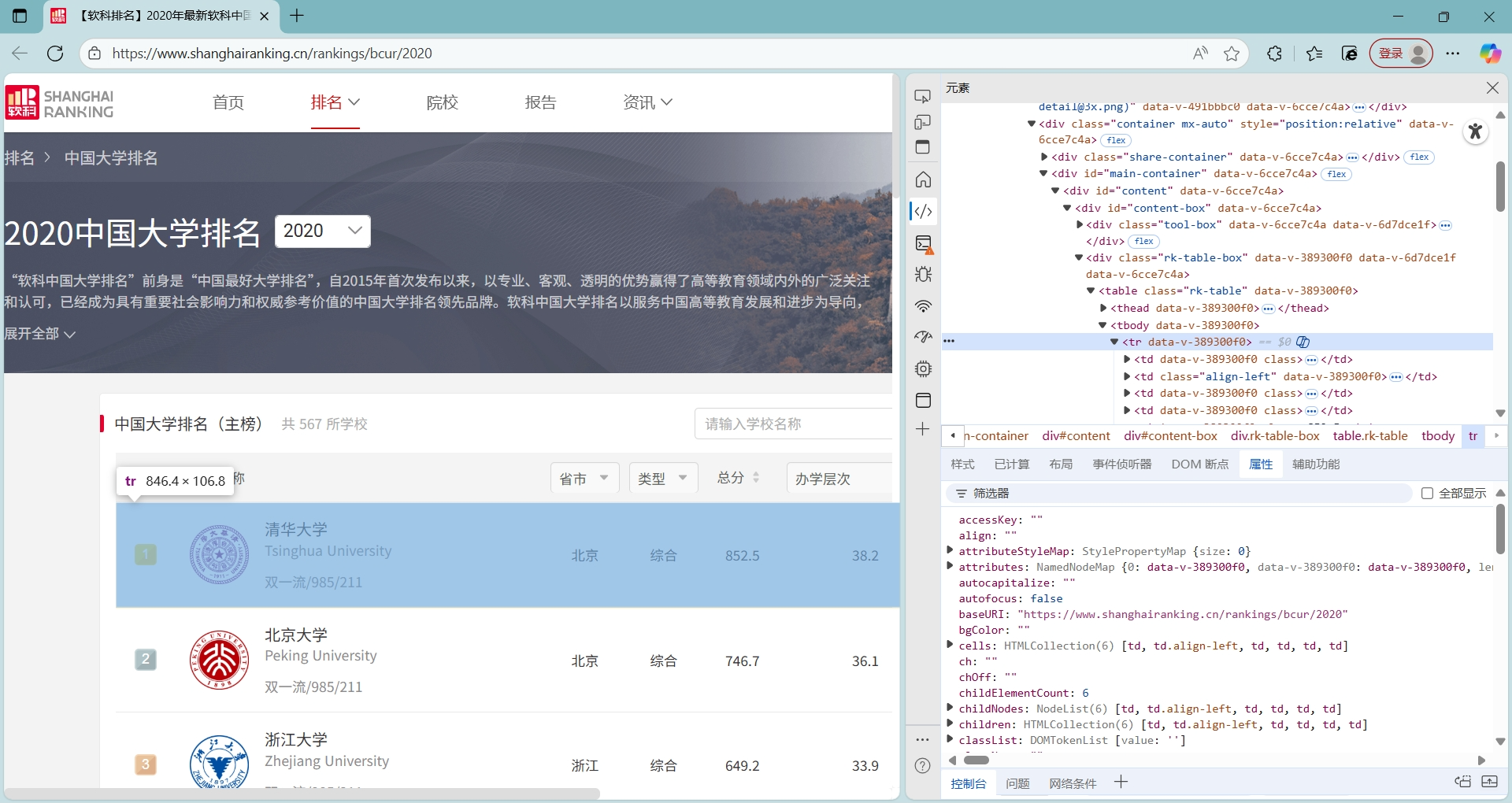Select the Elements panel code icon
The height and width of the screenshot is (803, 1512).
(x=923, y=211)
